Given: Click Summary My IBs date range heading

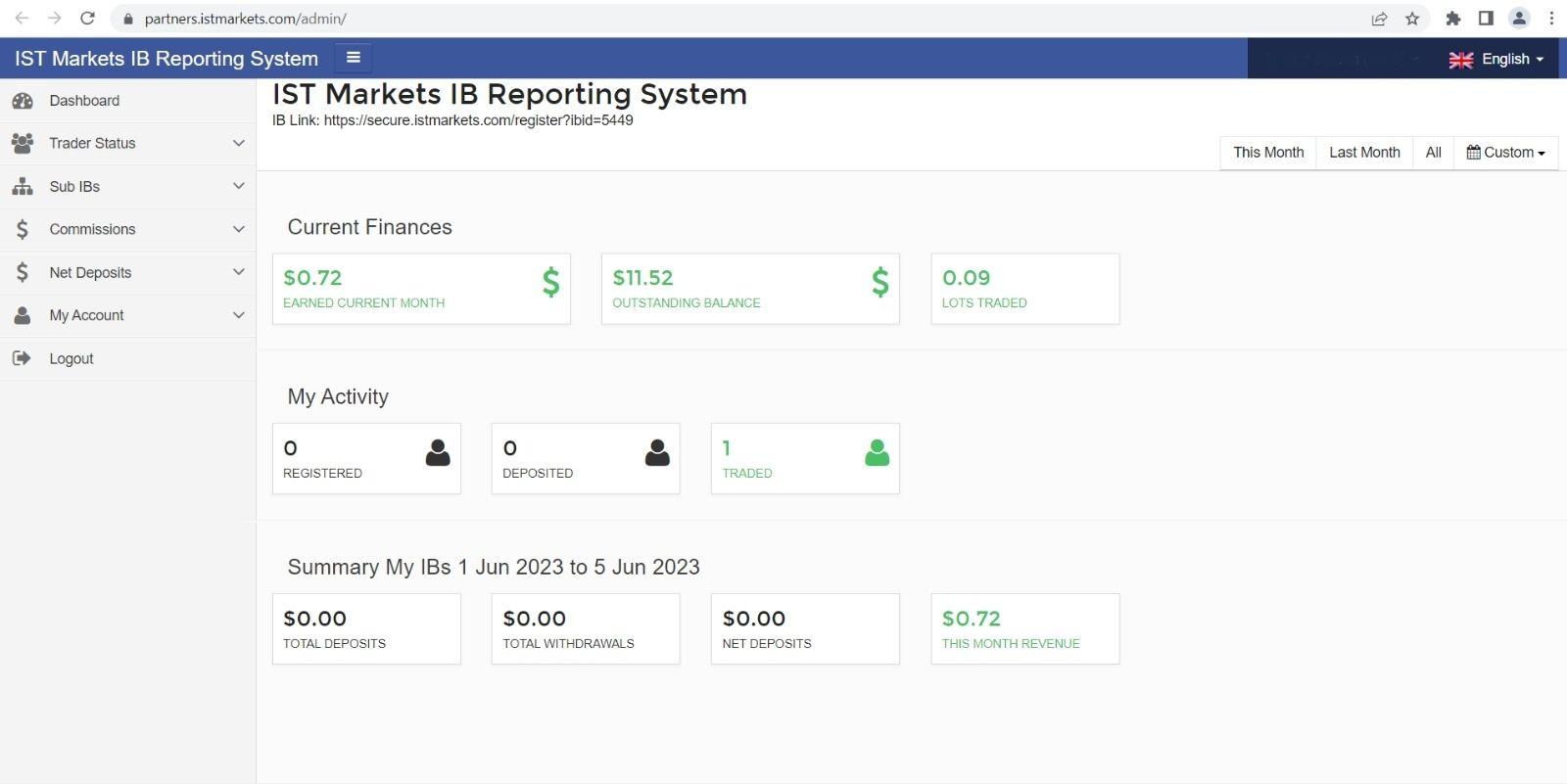Looking at the screenshot, I should coord(494,567).
